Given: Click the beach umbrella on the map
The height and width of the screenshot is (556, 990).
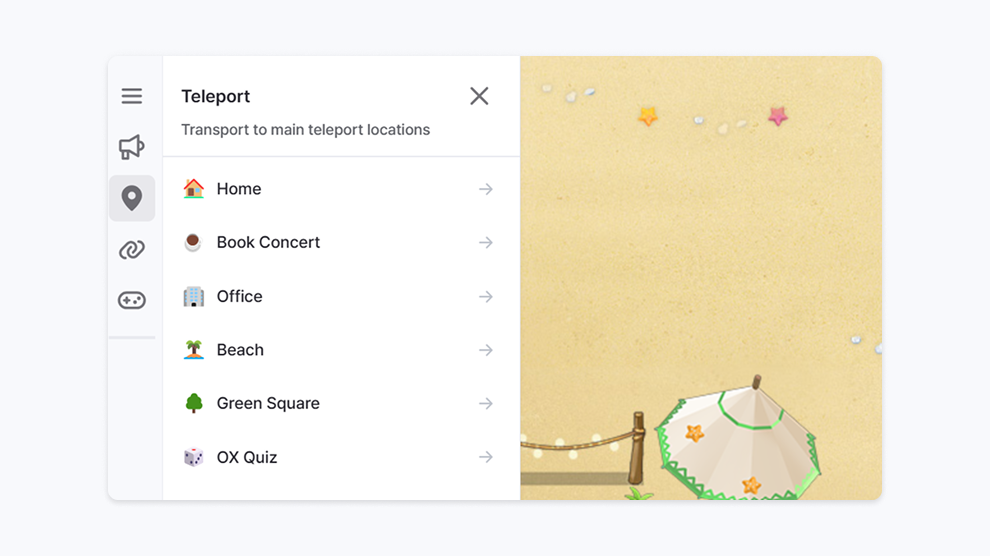Looking at the screenshot, I should pyautogui.click(x=737, y=439).
